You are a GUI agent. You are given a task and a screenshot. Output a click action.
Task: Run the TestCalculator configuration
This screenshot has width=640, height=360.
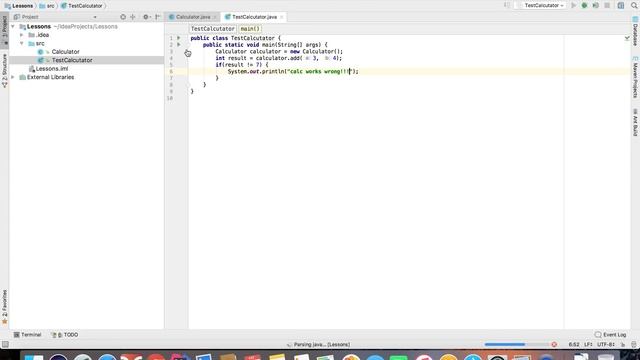tap(573, 6)
